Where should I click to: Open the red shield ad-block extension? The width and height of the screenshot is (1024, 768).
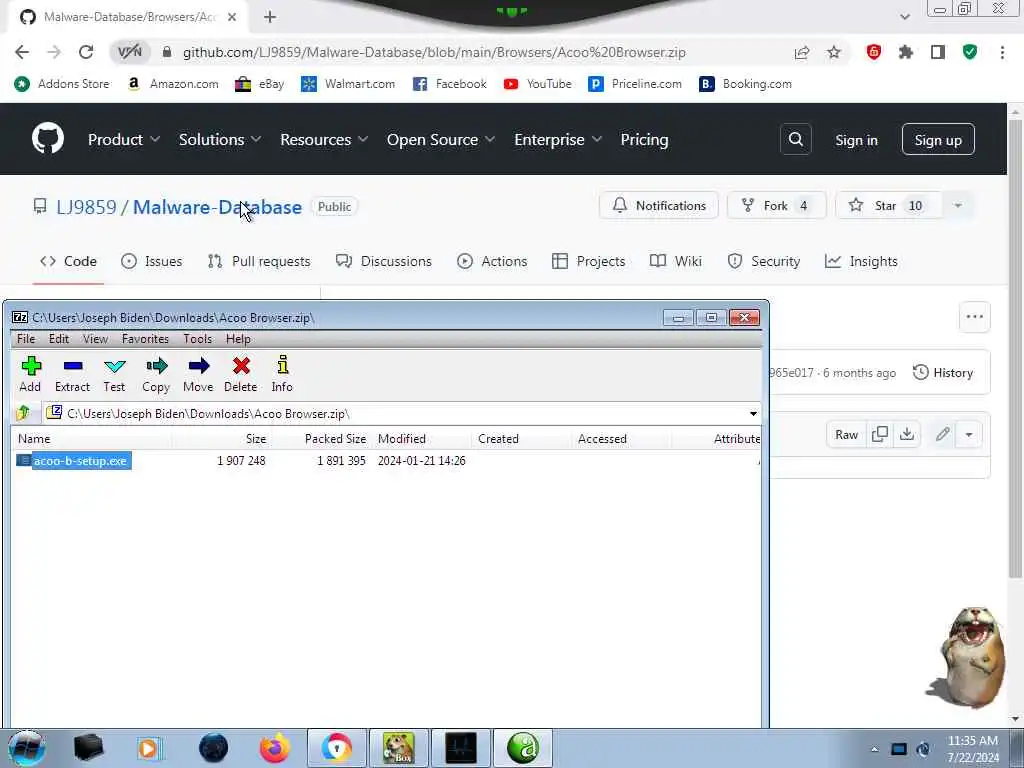point(874,52)
